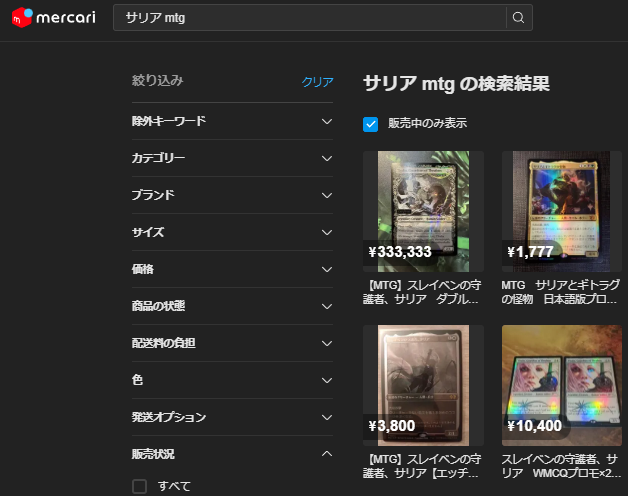Open the ¥10,400 card listing thumbnail

coord(562,385)
